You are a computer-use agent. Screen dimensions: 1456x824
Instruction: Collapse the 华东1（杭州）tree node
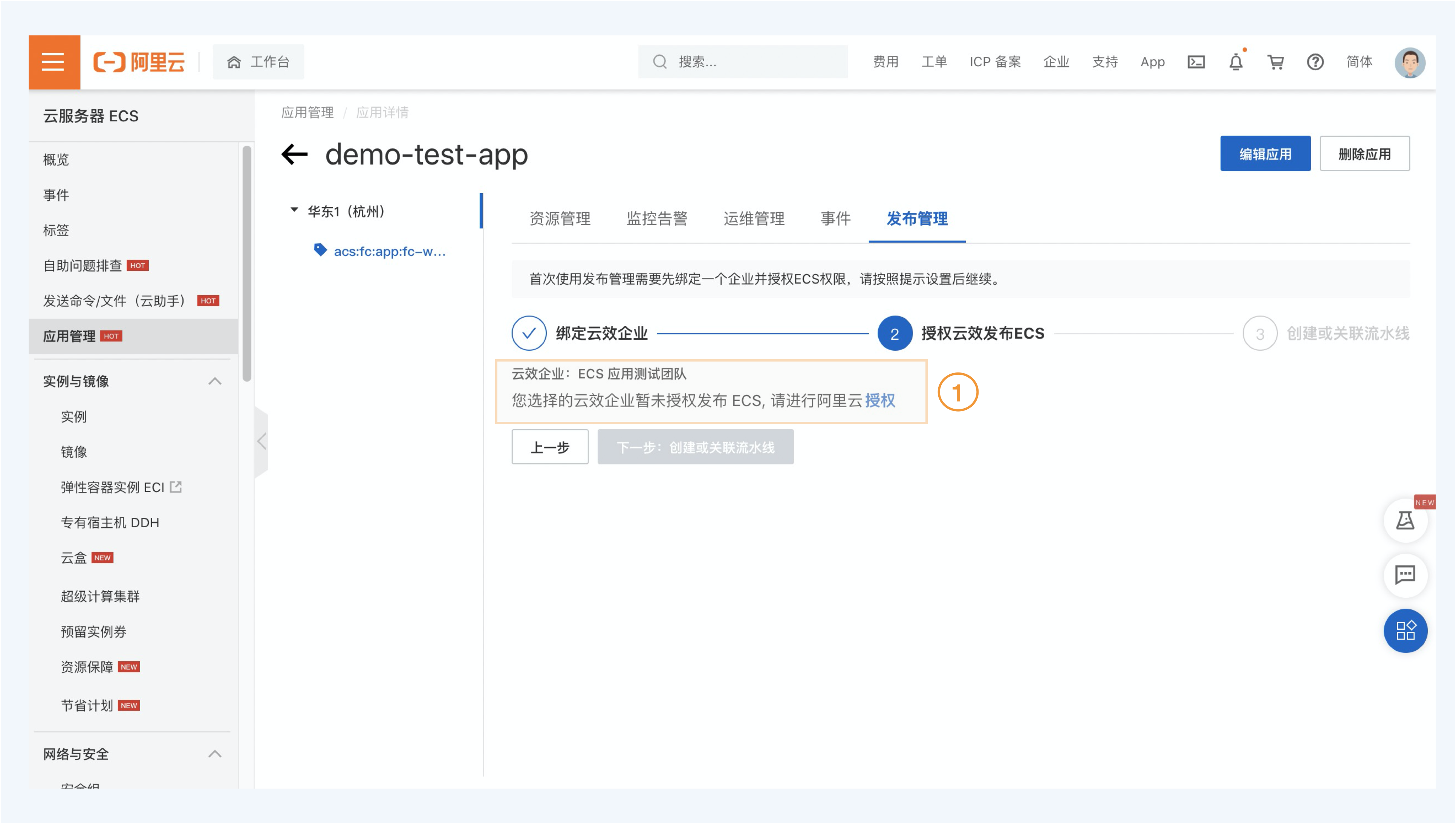pos(294,210)
